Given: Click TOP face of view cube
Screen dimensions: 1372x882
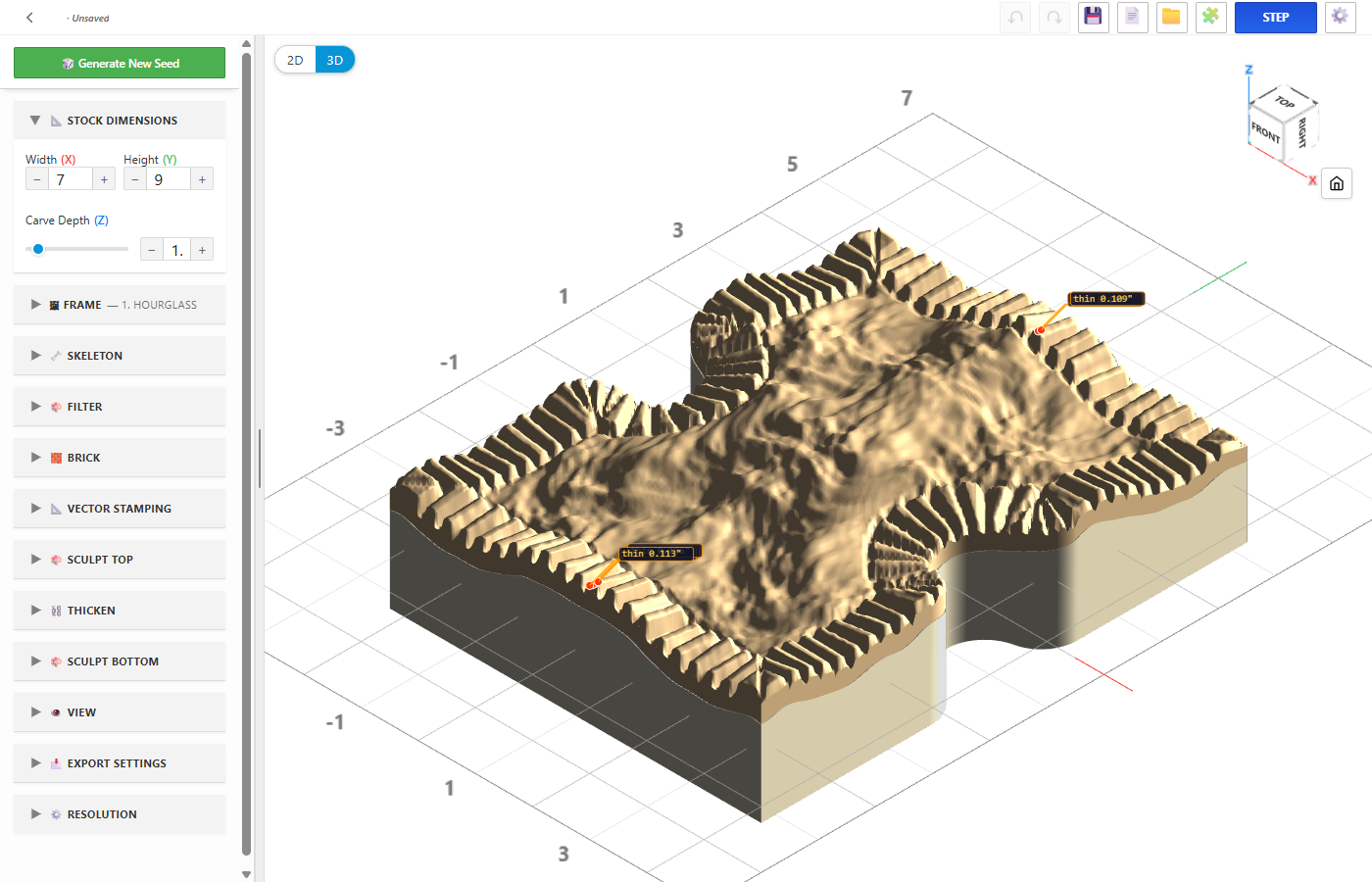Looking at the screenshot, I should [1285, 102].
